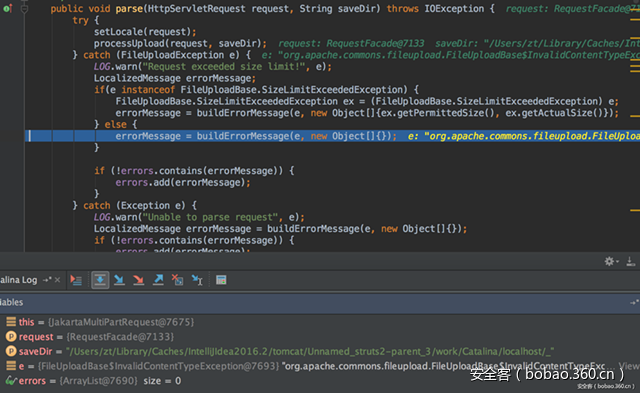Click the bottom yellow warning stripe in the editor's right margin
This screenshot has height=393, width=640.
tap(635, 211)
